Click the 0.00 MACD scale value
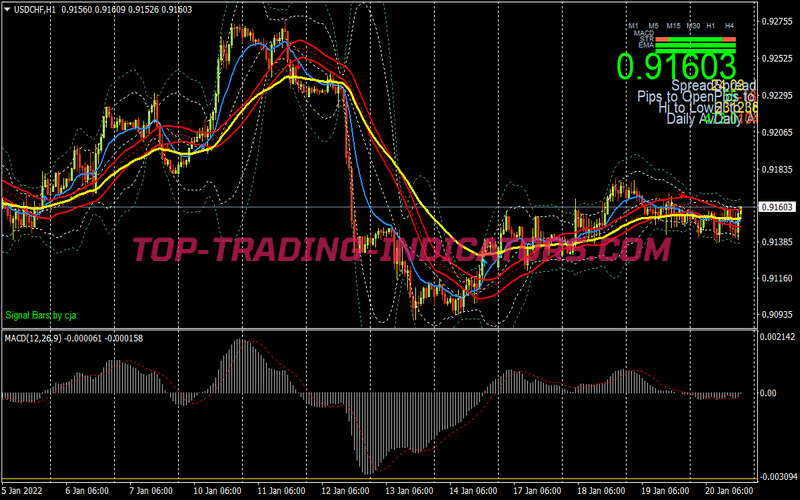This screenshot has width=800, height=500. 768,393
